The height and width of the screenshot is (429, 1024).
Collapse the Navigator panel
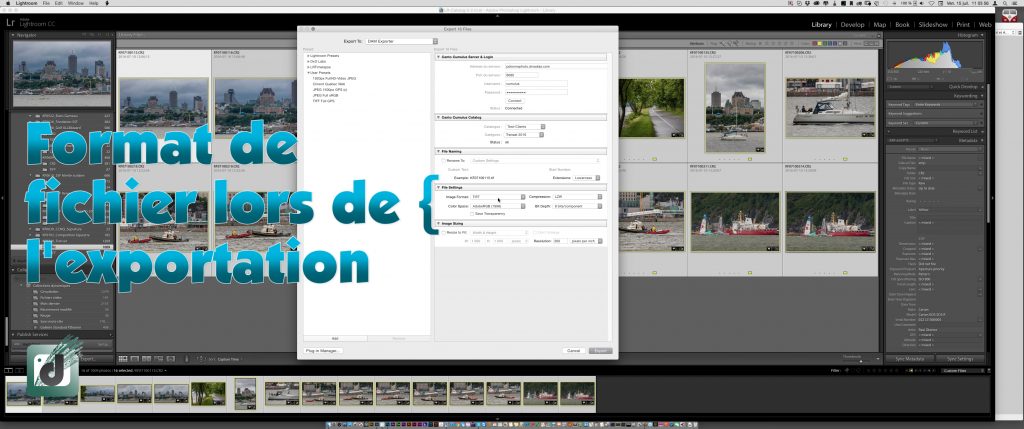pos(26,35)
